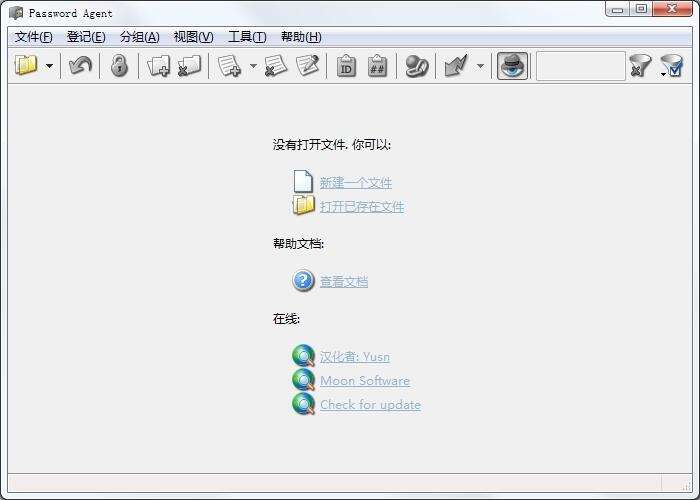Click the copy password clipboard icon
Viewport: 700px width, 500px height.
coord(377,66)
